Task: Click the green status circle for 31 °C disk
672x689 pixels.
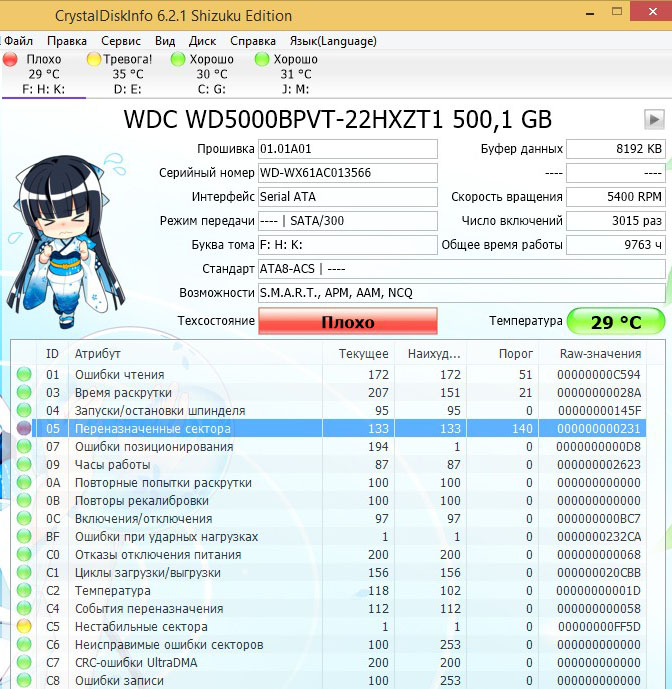Action: (x=262, y=59)
